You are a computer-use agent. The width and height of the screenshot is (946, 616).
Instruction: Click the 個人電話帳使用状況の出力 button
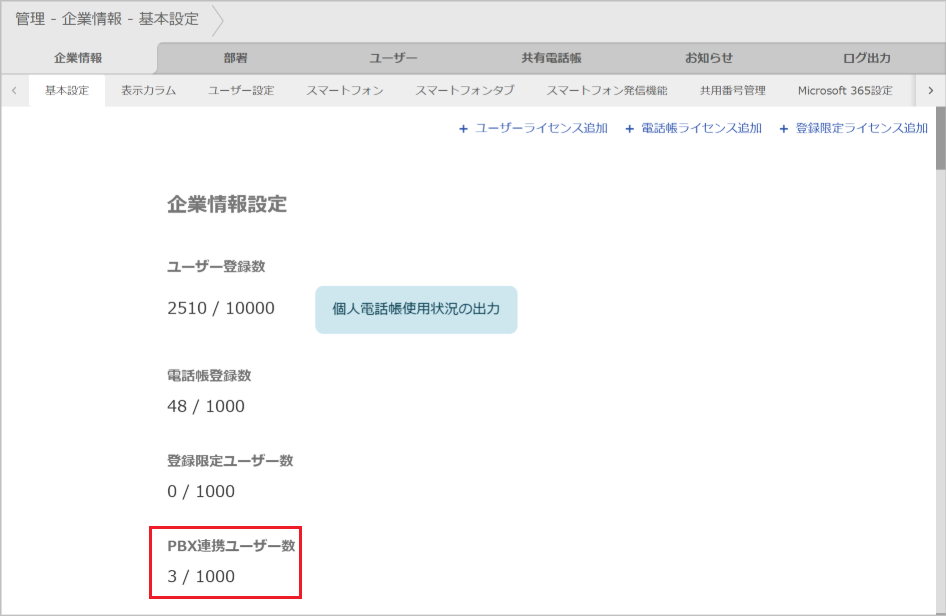[416, 310]
